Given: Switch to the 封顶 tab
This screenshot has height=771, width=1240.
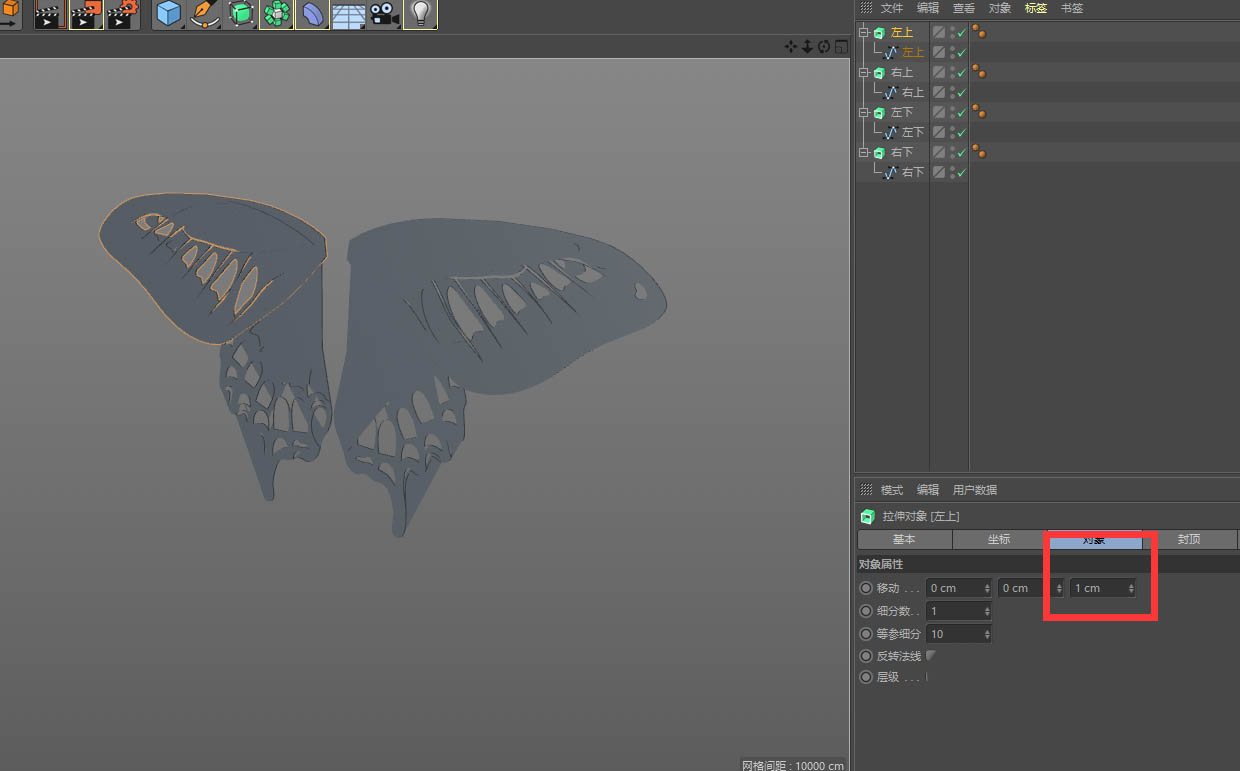Looking at the screenshot, I should click(1189, 539).
